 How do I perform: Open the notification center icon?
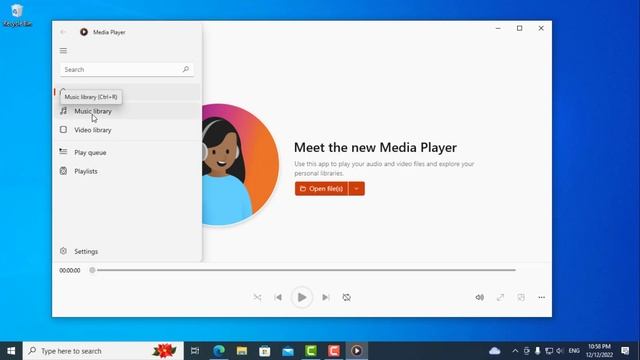click(625, 351)
